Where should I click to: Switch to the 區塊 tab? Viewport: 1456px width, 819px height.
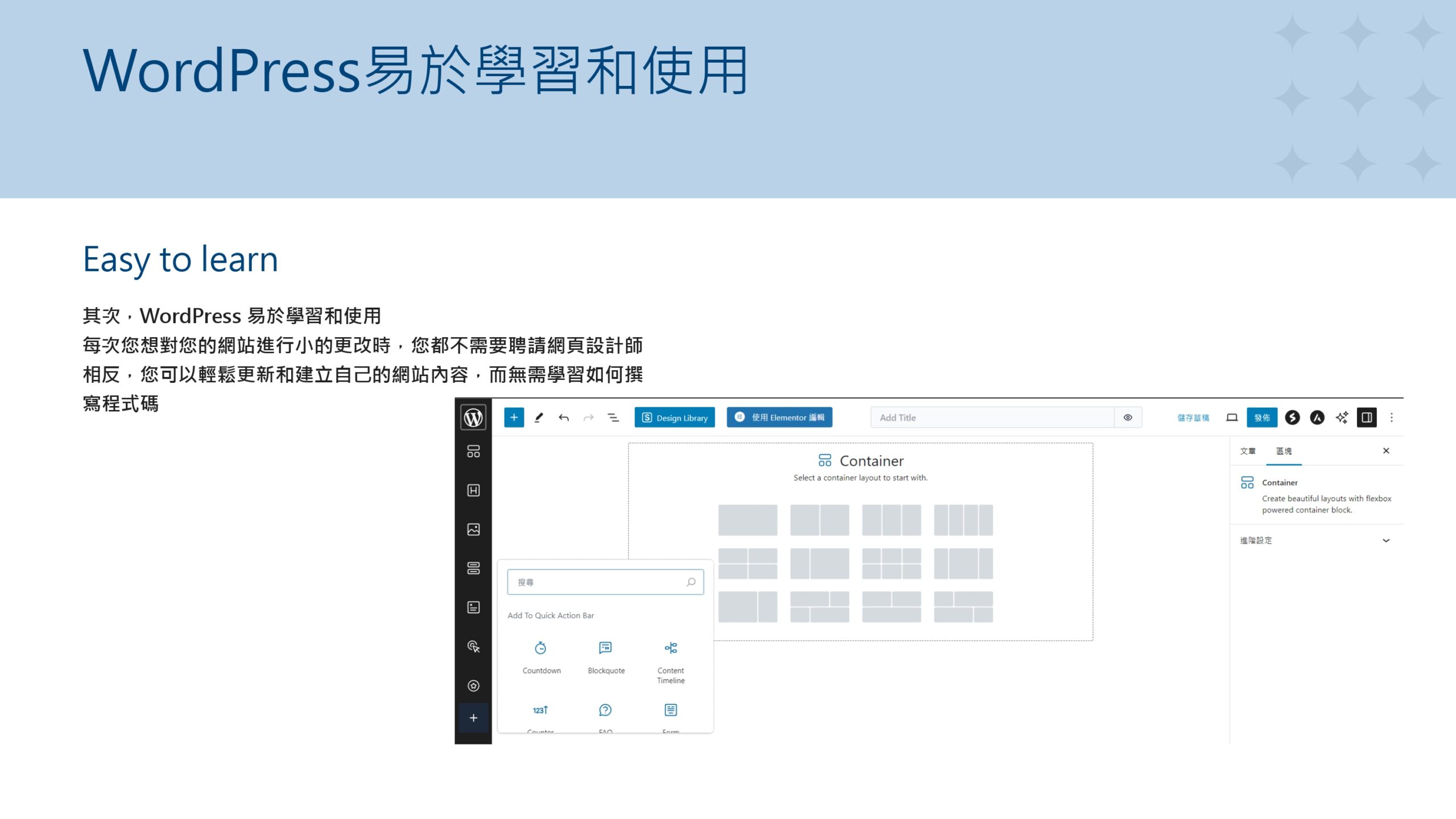pyautogui.click(x=1284, y=451)
